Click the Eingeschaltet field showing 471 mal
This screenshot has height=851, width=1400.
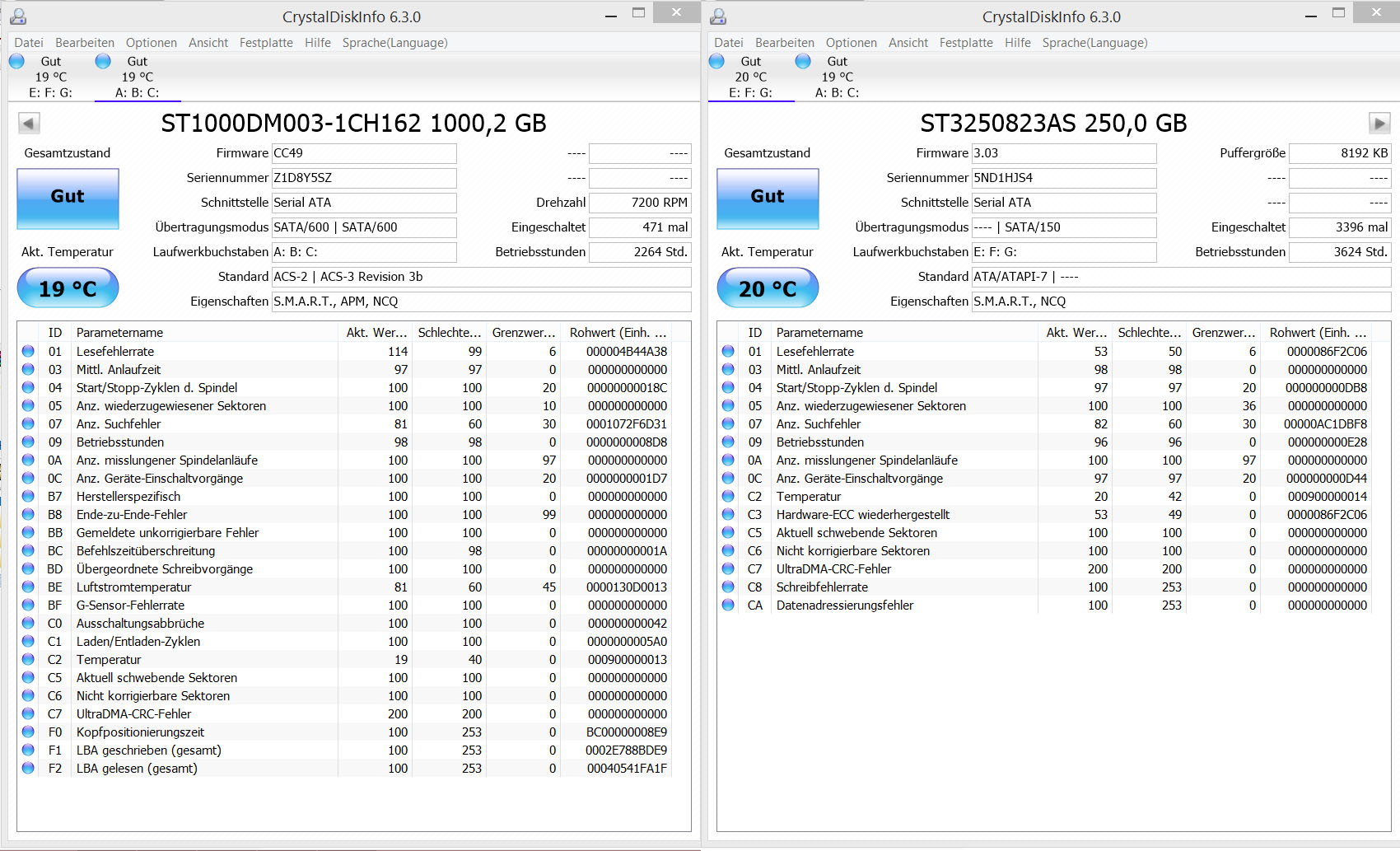point(640,227)
